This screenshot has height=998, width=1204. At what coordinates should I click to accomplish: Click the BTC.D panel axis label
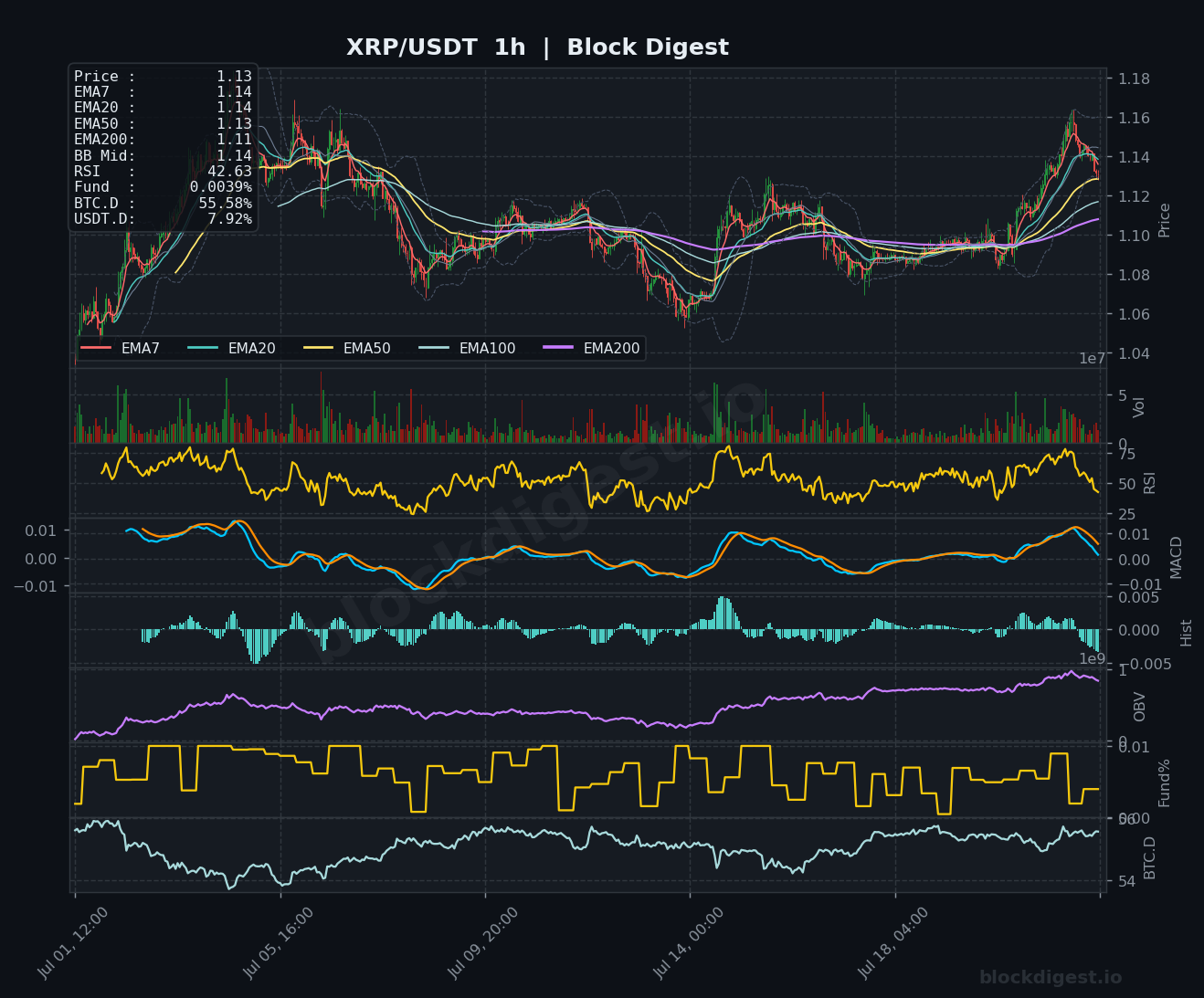coord(1150,857)
